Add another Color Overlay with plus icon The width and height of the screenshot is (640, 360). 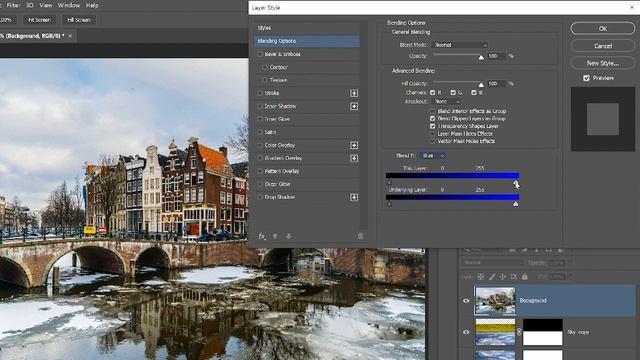(x=354, y=145)
